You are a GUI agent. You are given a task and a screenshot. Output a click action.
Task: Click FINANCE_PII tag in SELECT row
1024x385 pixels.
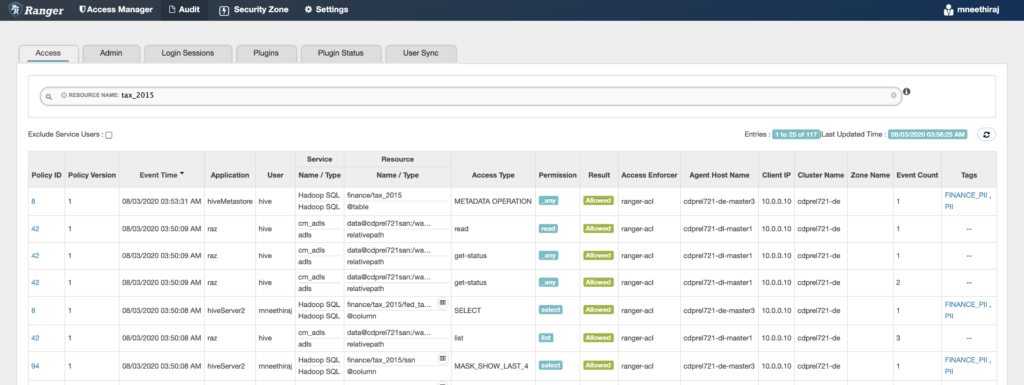click(x=967, y=304)
